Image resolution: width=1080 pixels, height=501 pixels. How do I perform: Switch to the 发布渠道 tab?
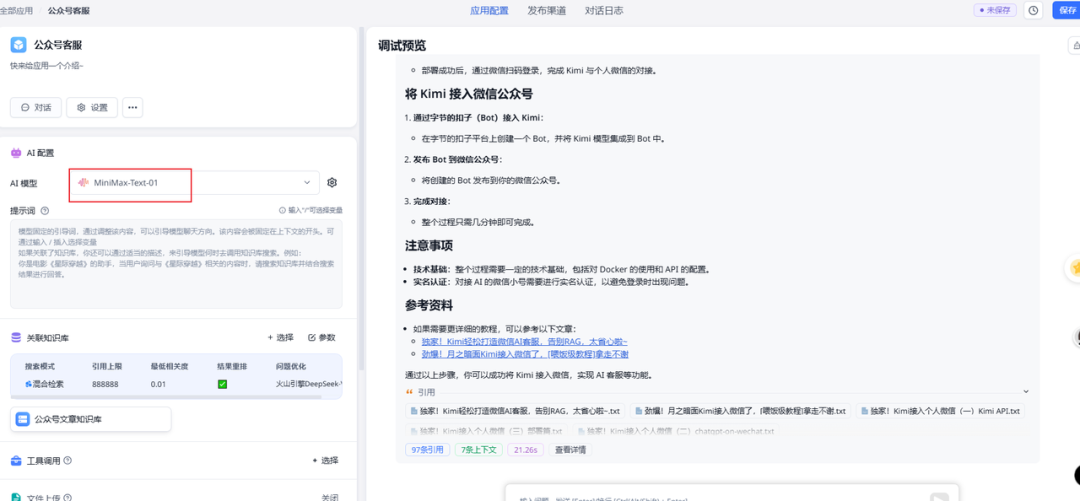[x=546, y=11]
